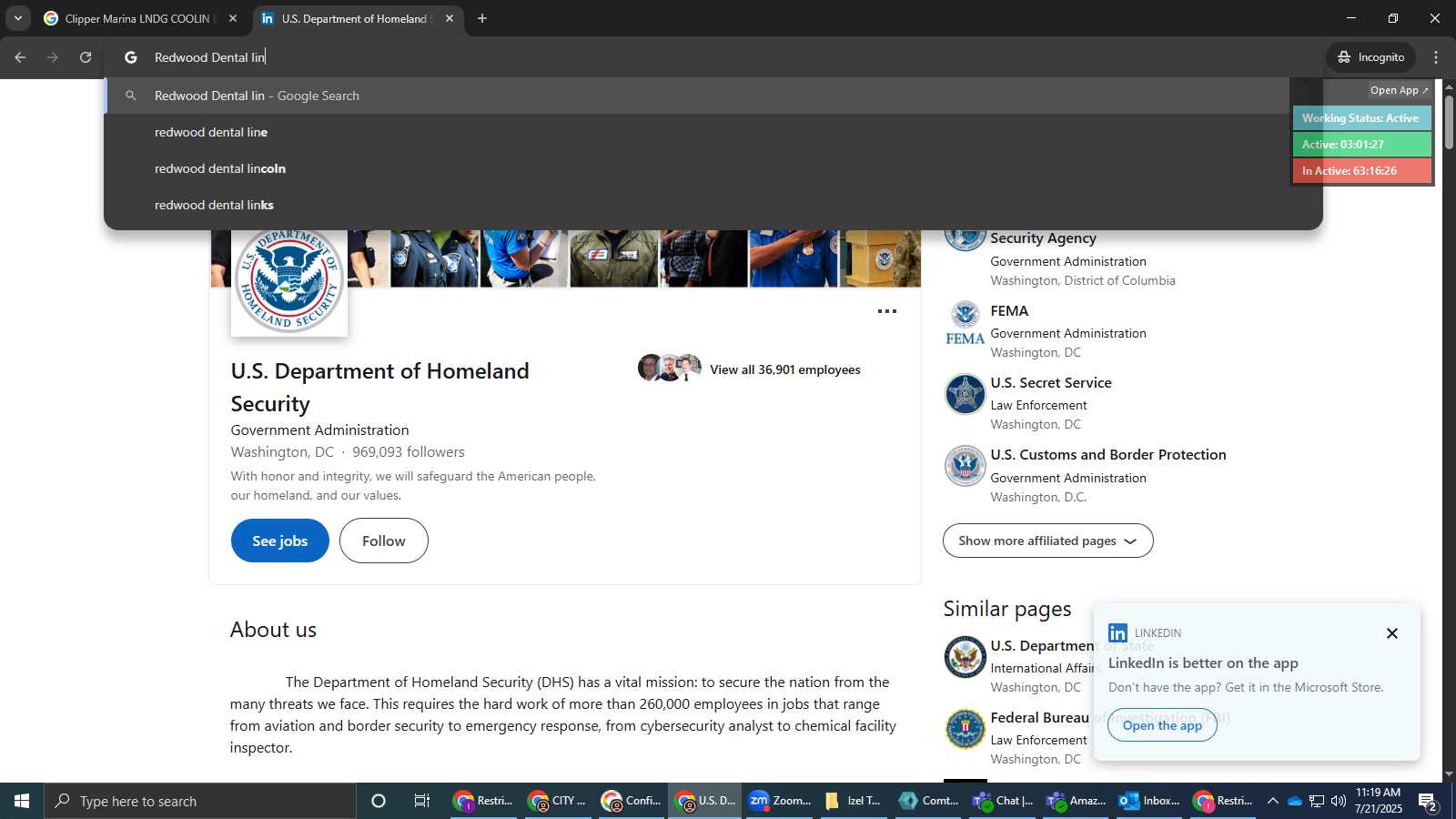Click the FEMA logo icon
Image resolution: width=1456 pixels, height=819 pixels.
[965, 323]
